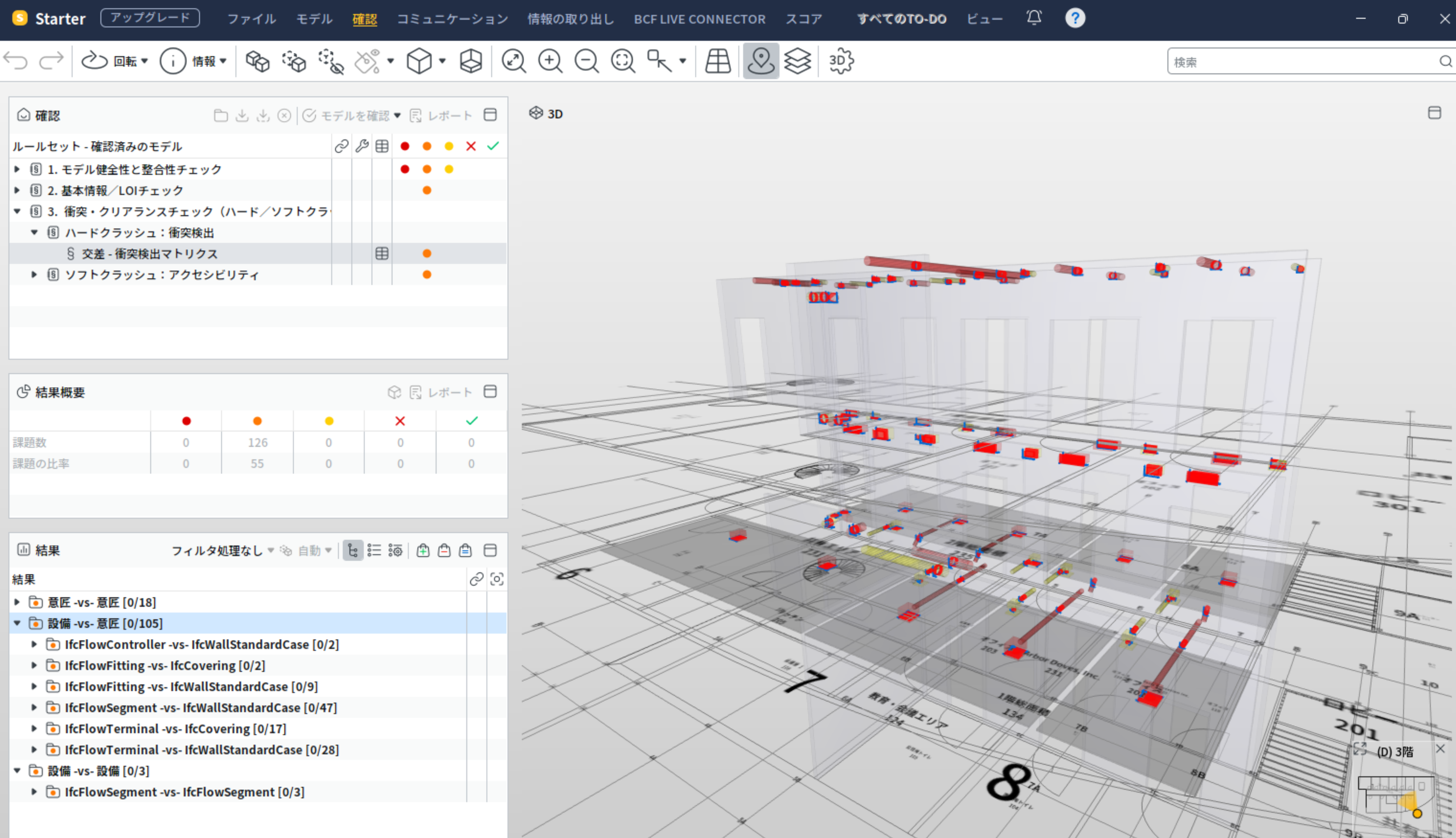The image size is (1456, 838).
Task: Toggle the list-with-gear view in 結果 panel
Action: [x=395, y=551]
